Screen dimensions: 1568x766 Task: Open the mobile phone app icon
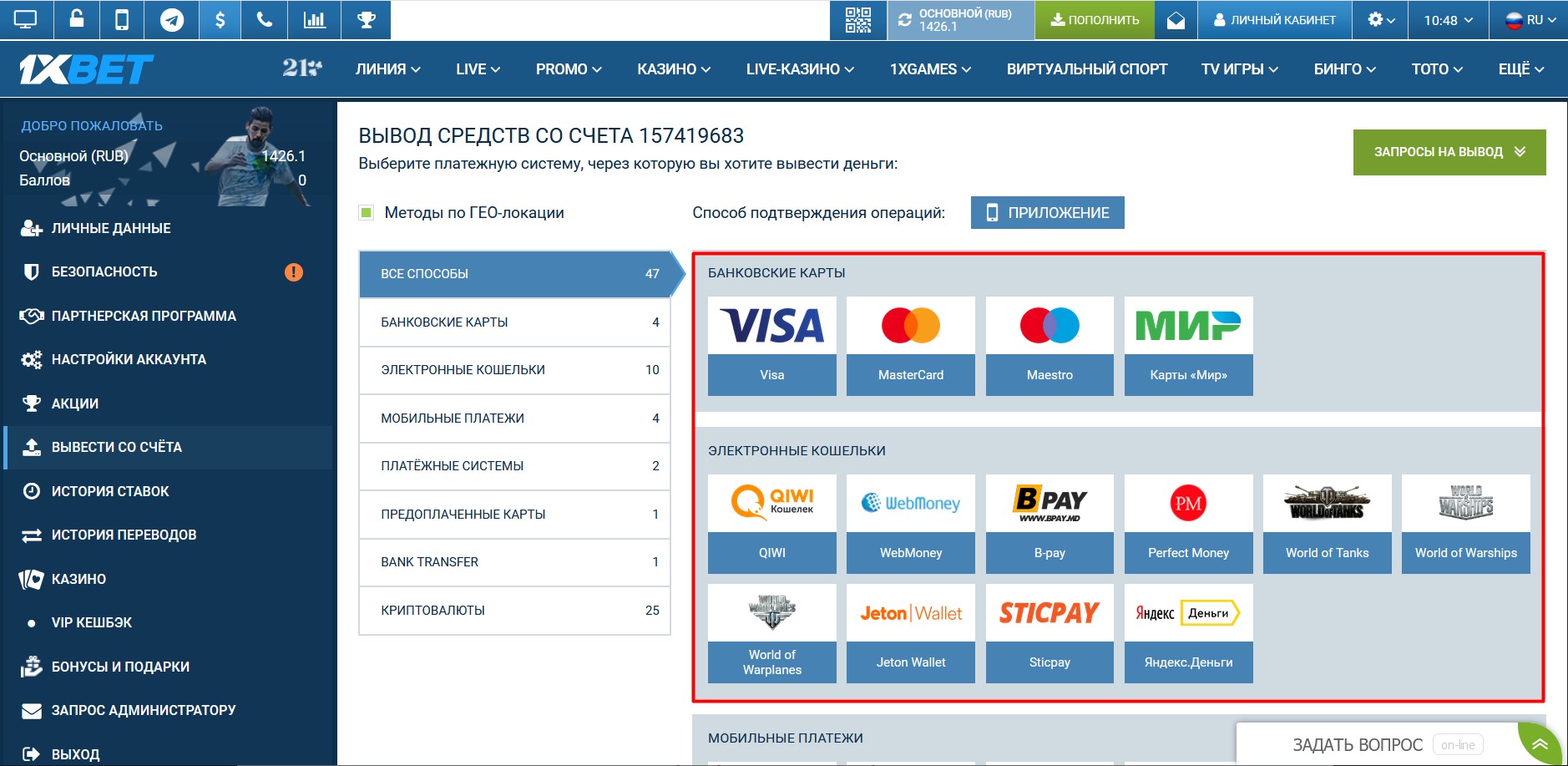[x=122, y=19]
